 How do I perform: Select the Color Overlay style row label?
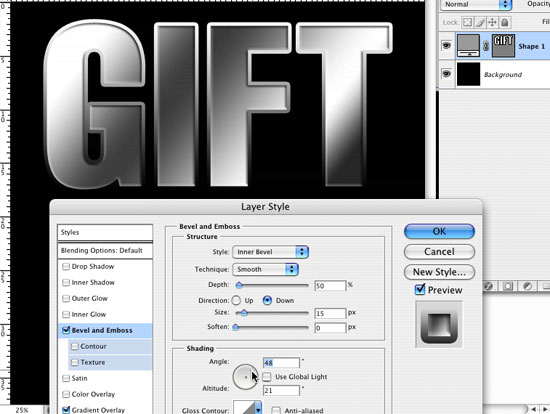(93, 394)
